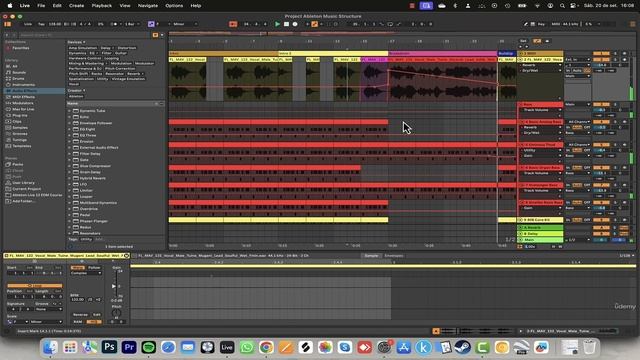This screenshot has height=360, width=640.
Task: Open Spotify from the Dock
Action: [x=149, y=347]
